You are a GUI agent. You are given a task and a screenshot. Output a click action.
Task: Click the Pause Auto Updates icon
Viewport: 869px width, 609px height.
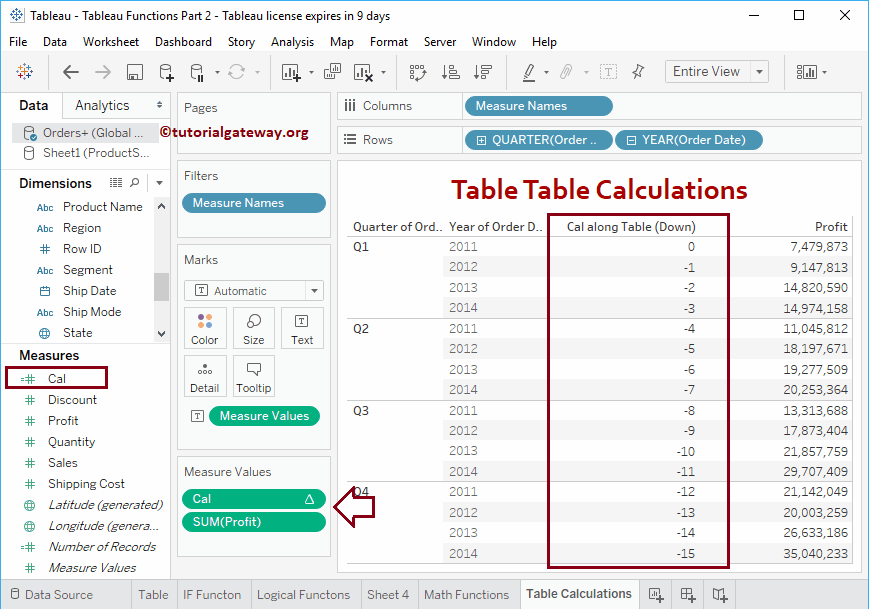pos(197,72)
